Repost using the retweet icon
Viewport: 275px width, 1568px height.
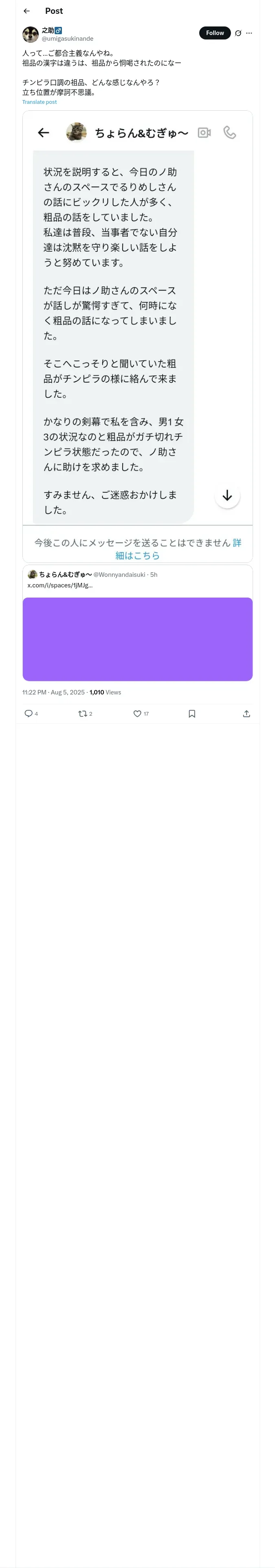(x=82, y=714)
